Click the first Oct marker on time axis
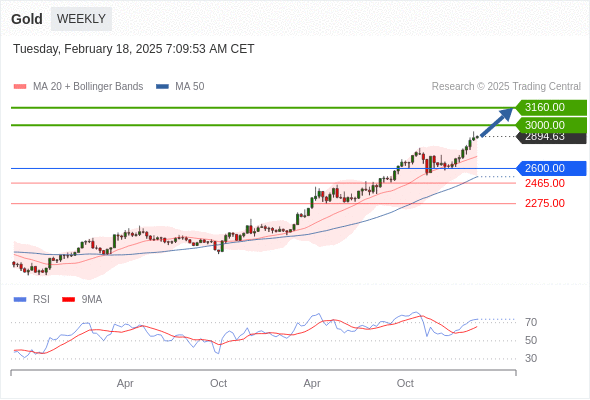Image resolution: width=590 pixels, height=400 pixels. click(x=219, y=383)
